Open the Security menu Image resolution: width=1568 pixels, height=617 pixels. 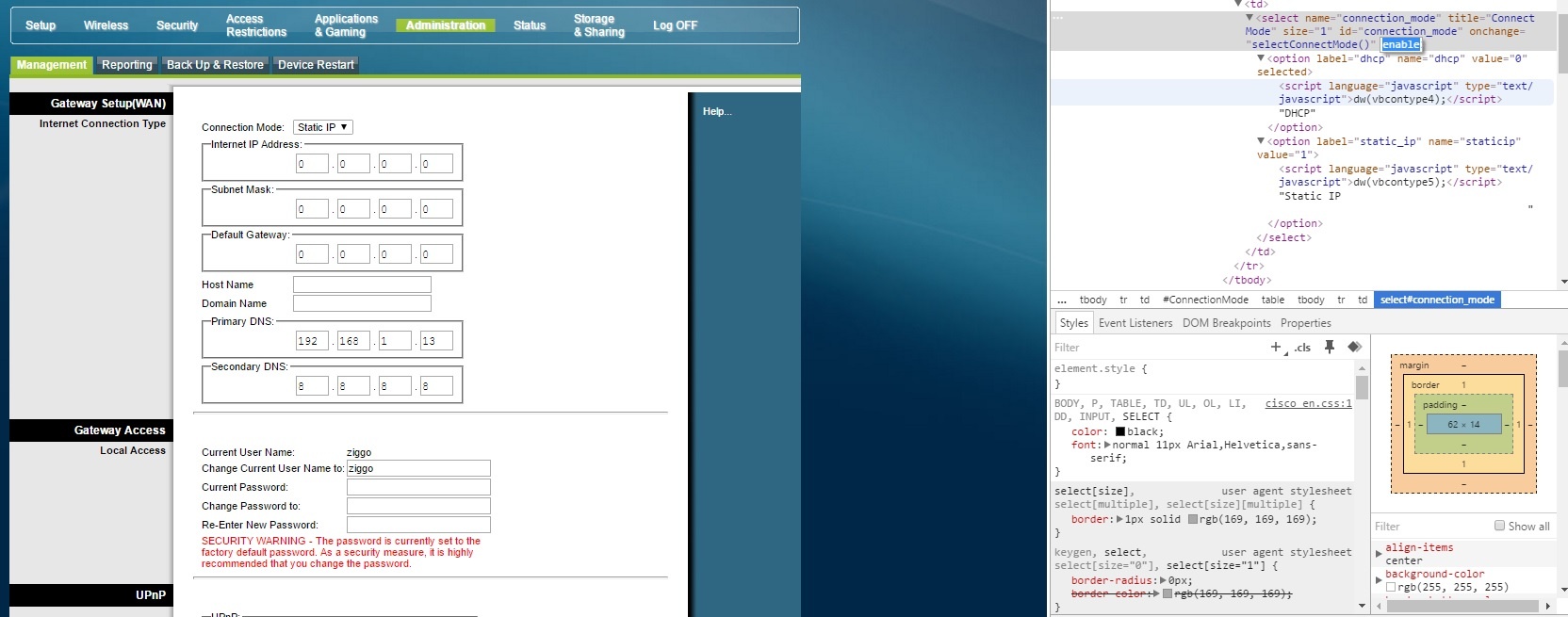click(x=177, y=25)
